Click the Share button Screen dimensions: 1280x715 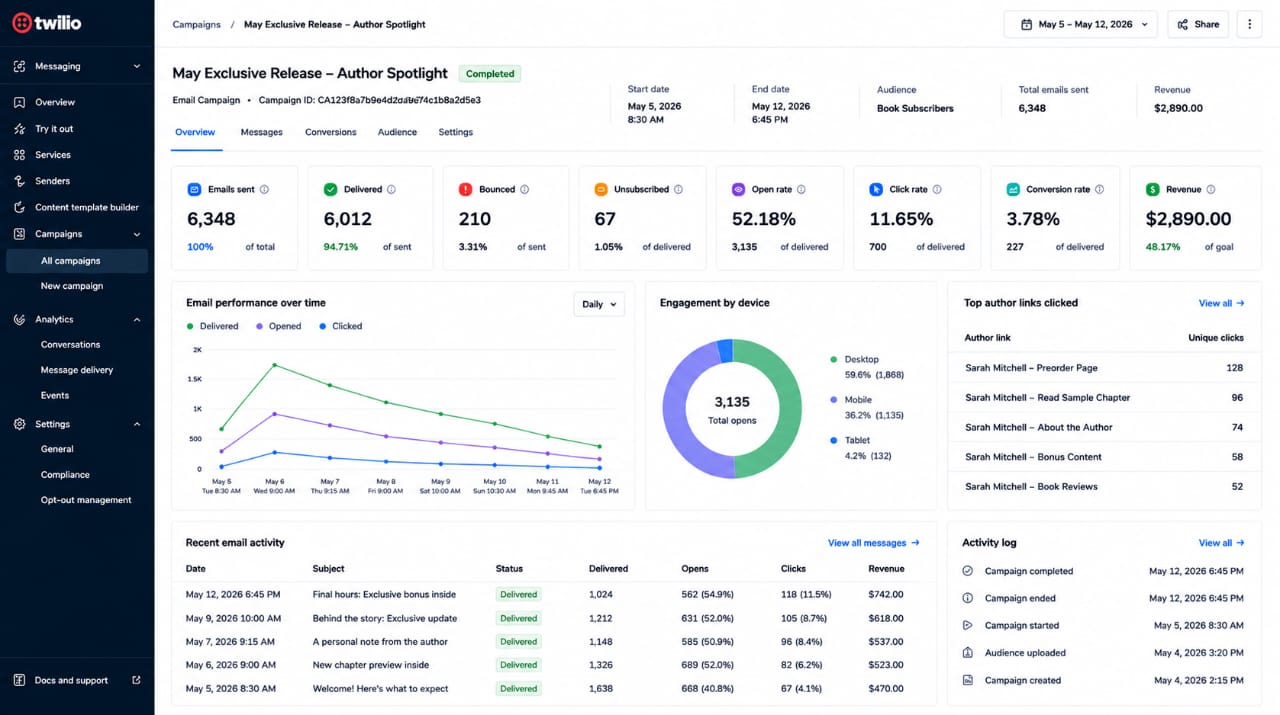1198,24
